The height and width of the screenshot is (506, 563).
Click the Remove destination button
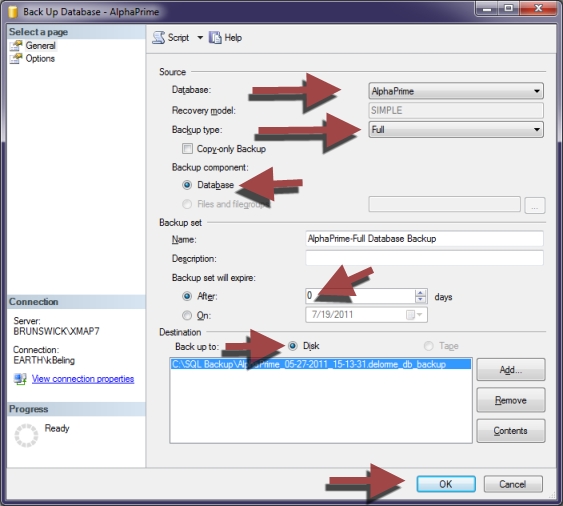(x=511, y=400)
